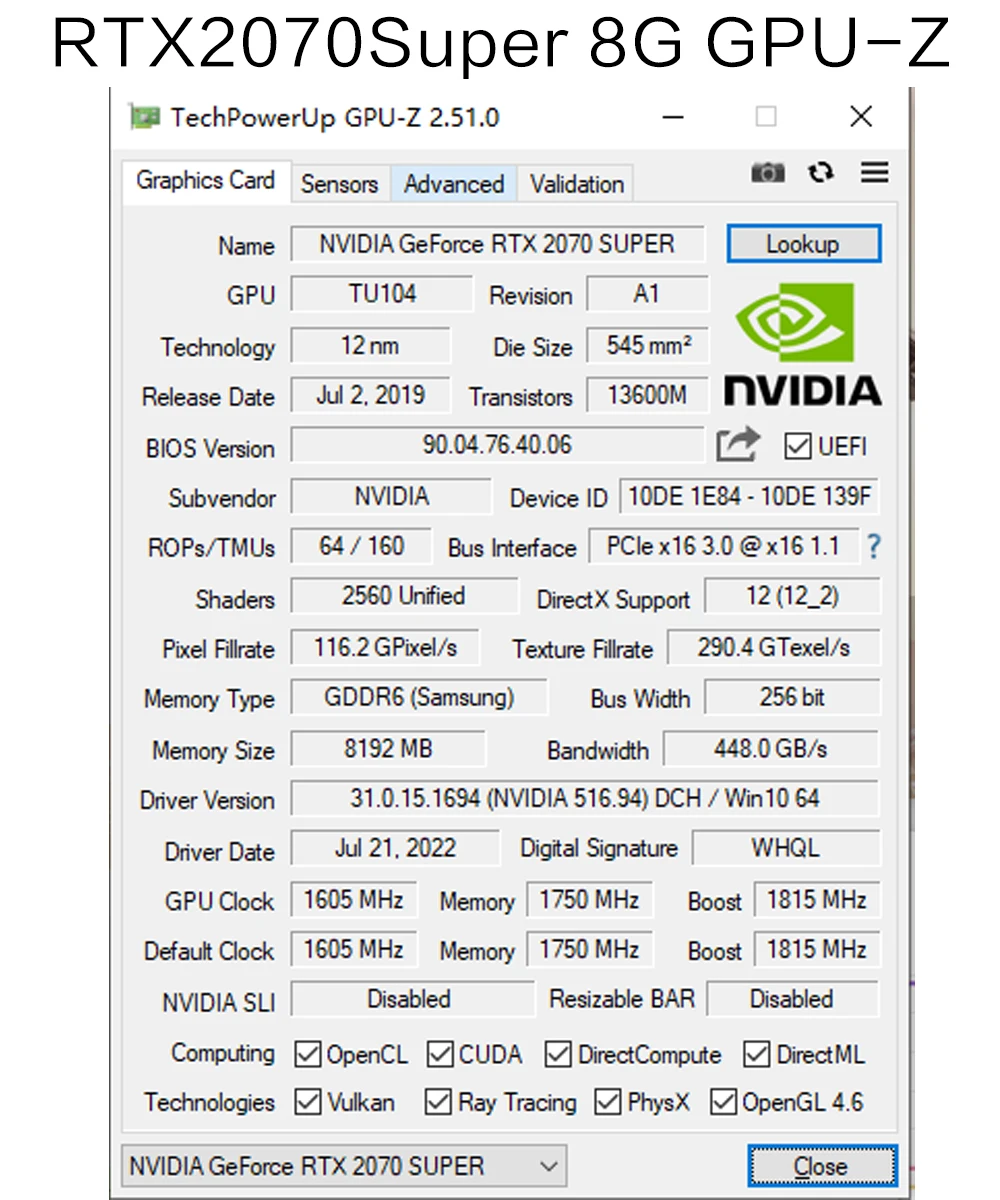Close the GPU-Z window
This screenshot has width=1000, height=1200.
coord(861,117)
